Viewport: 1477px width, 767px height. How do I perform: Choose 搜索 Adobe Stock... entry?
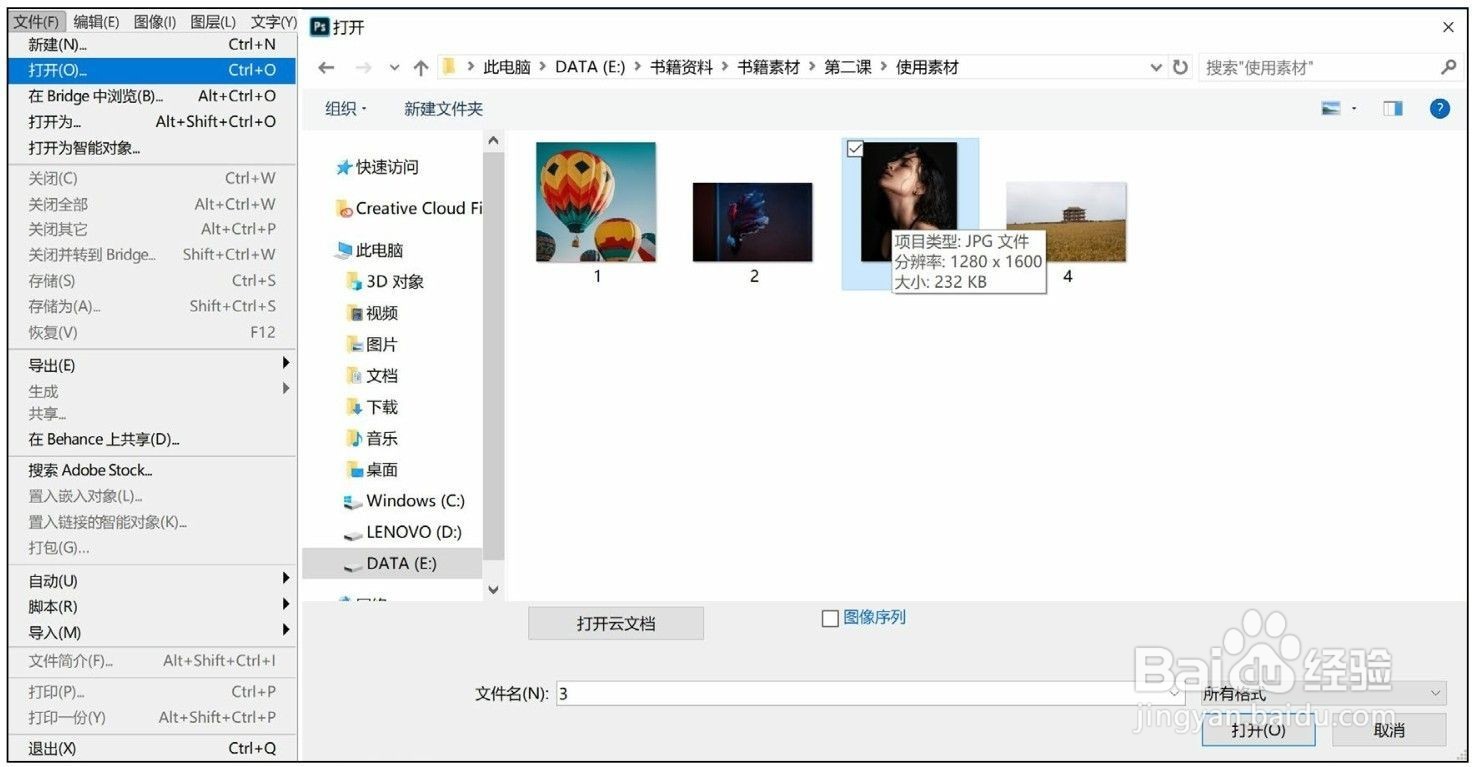pyautogui.click(x=150, y=470)
